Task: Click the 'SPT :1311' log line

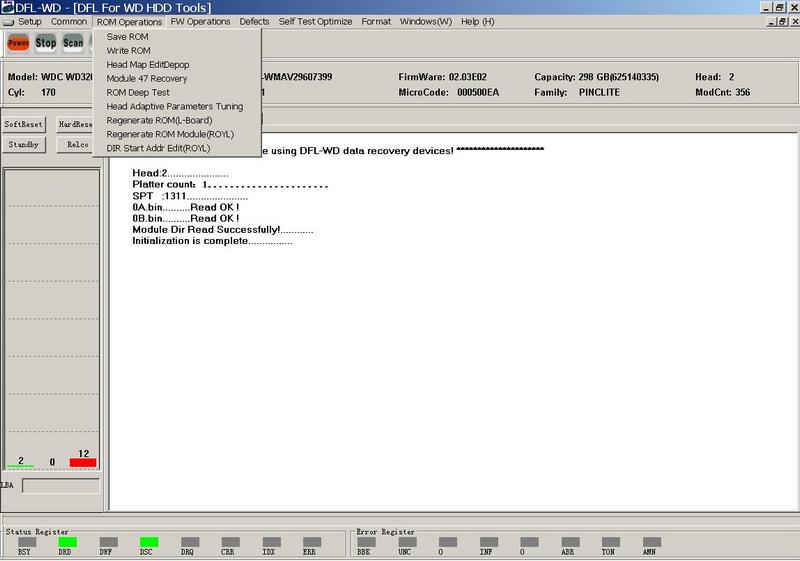Action: click(190, 196)
